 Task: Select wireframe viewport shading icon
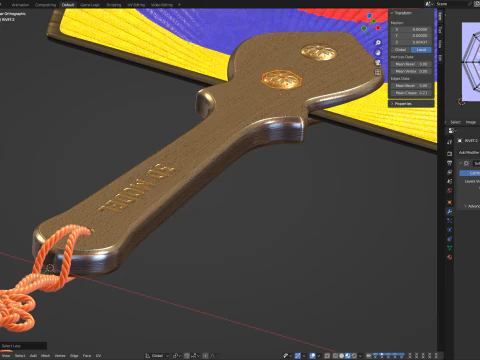point(335,356)
